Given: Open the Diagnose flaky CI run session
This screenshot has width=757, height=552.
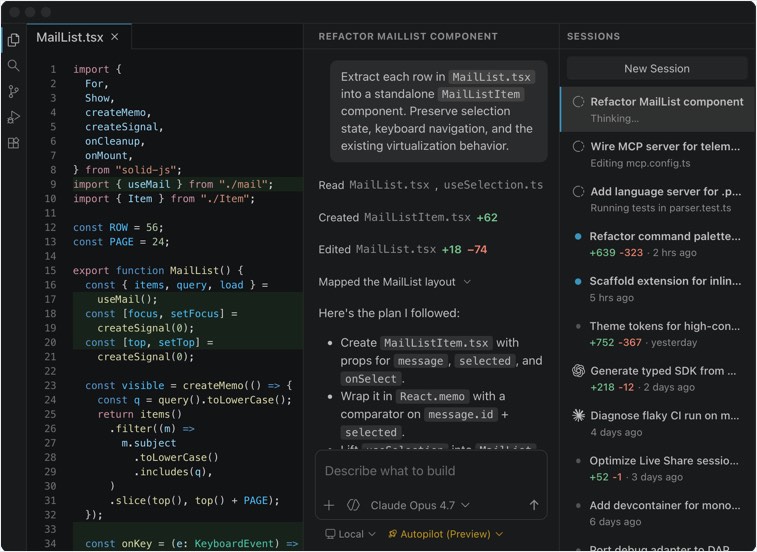Looking at the screenshot, I should 658,424.
